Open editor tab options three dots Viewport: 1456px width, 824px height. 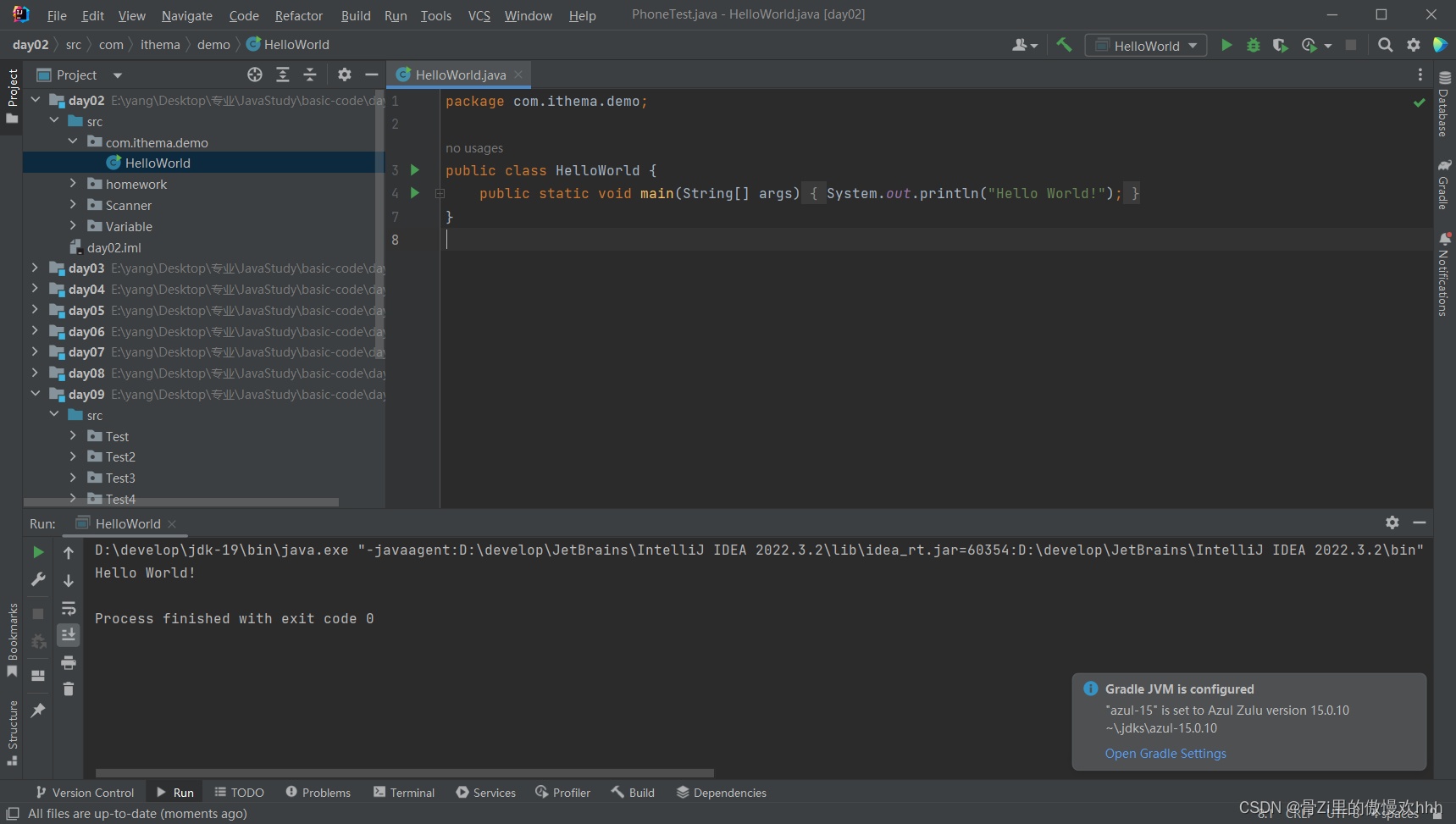coord(1420,75)
